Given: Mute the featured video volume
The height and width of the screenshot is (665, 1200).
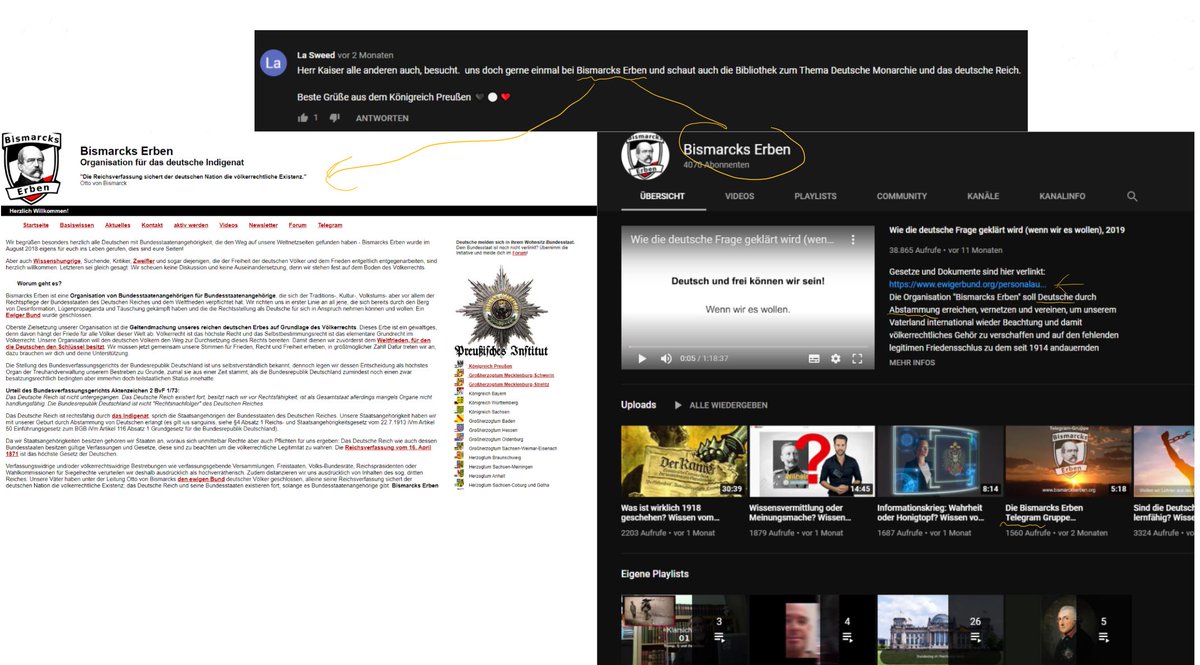Looking at the screenshot, I should pyautogui.click(x=666, y=358).
